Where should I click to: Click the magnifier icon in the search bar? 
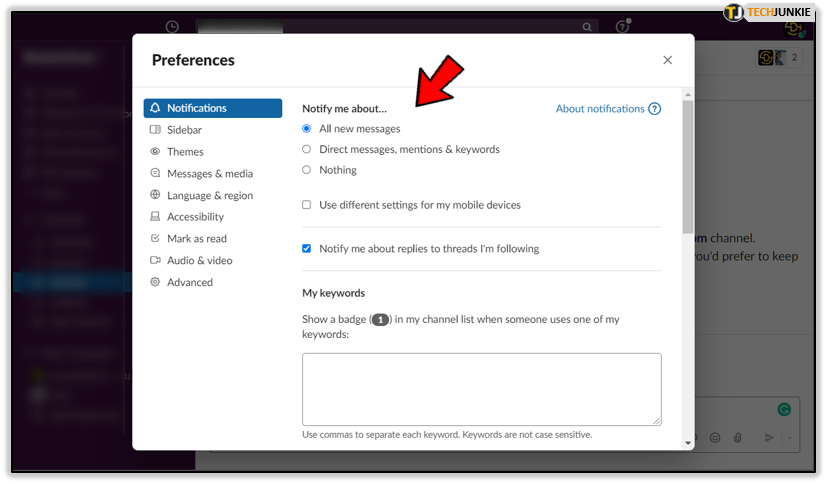(x=588, y=27)
